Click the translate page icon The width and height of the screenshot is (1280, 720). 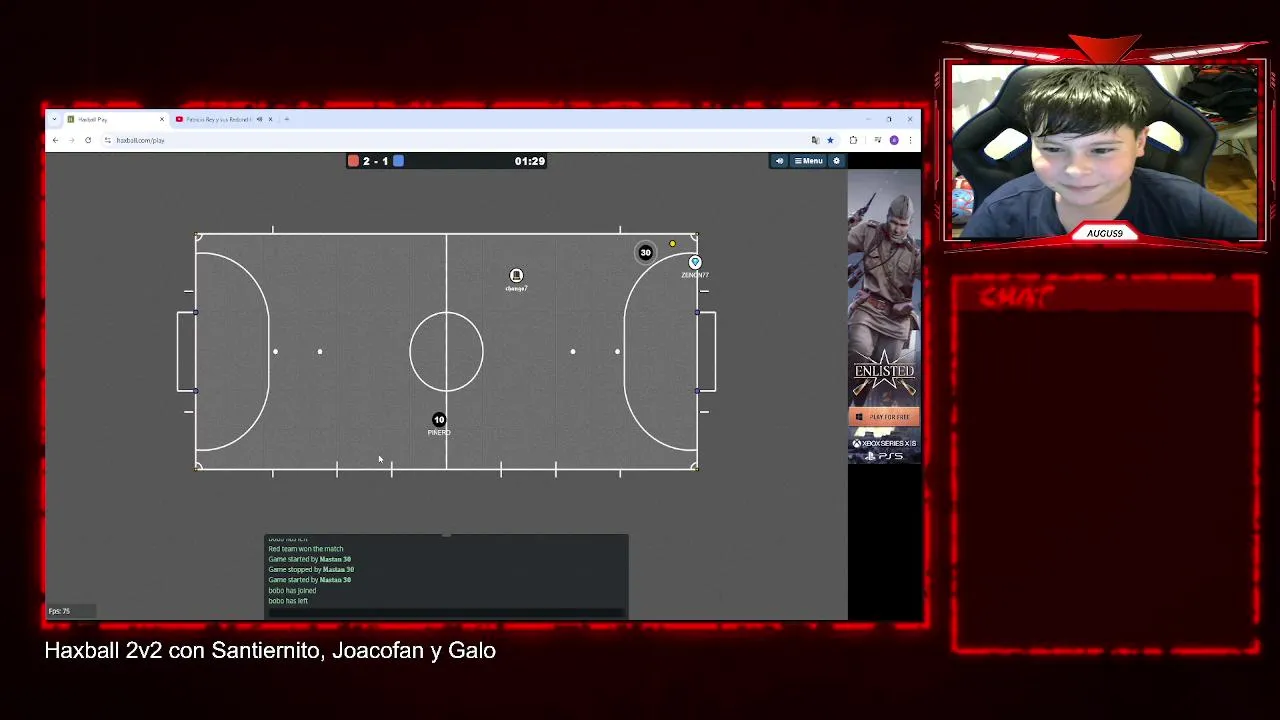coord(816,140)
